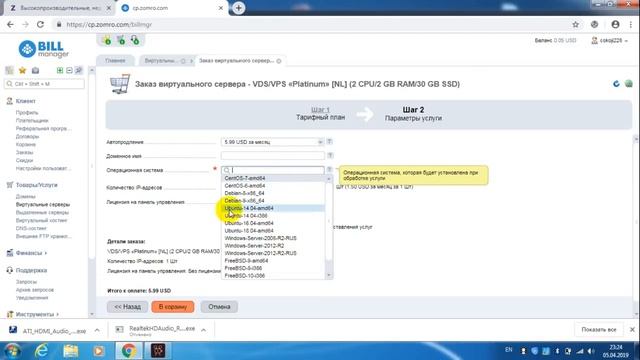Click the orange В корзину button
This screenshot has width=640, height=360.
[x=173, y=307]
